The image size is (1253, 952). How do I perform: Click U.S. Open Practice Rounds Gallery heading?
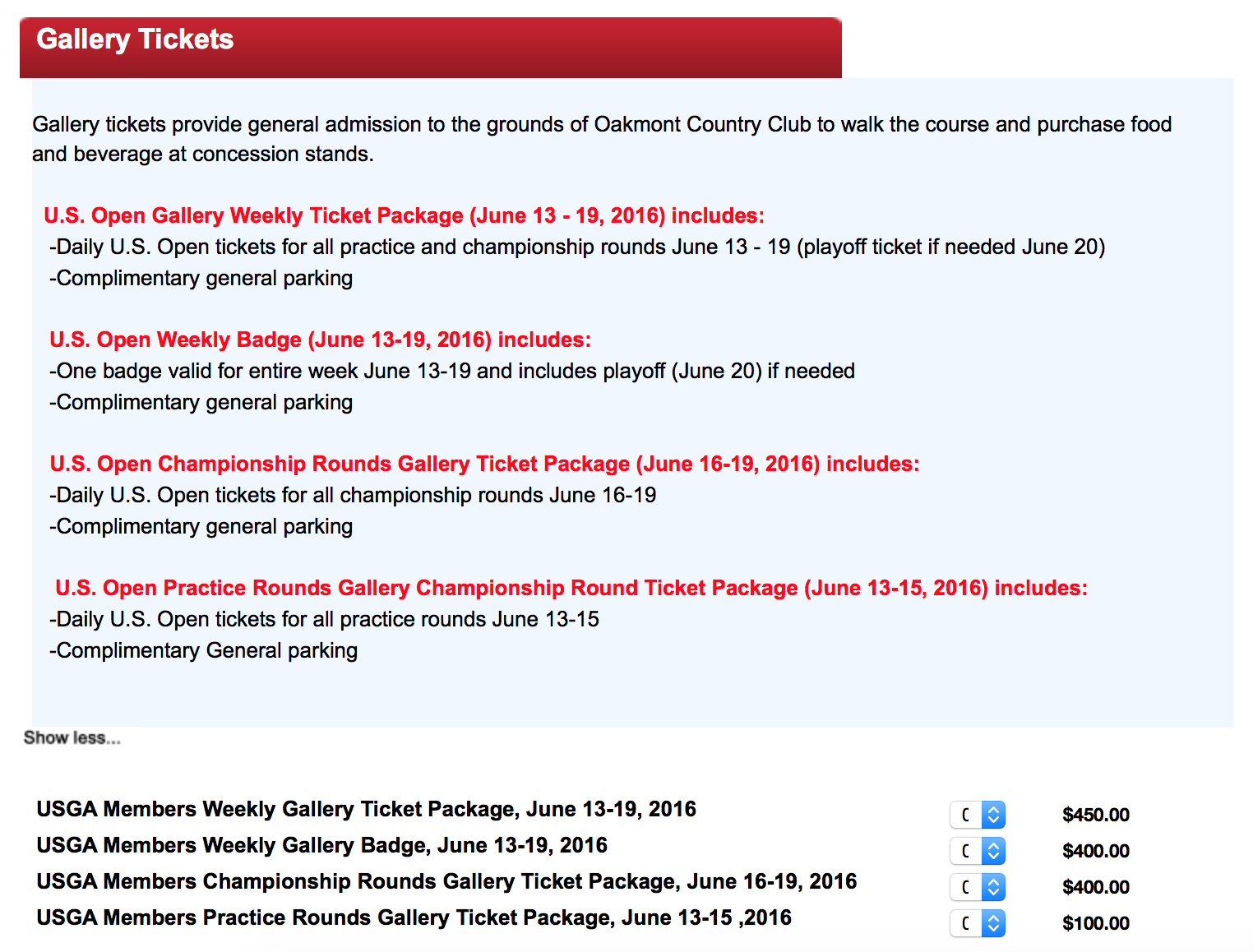click(571, 589)
